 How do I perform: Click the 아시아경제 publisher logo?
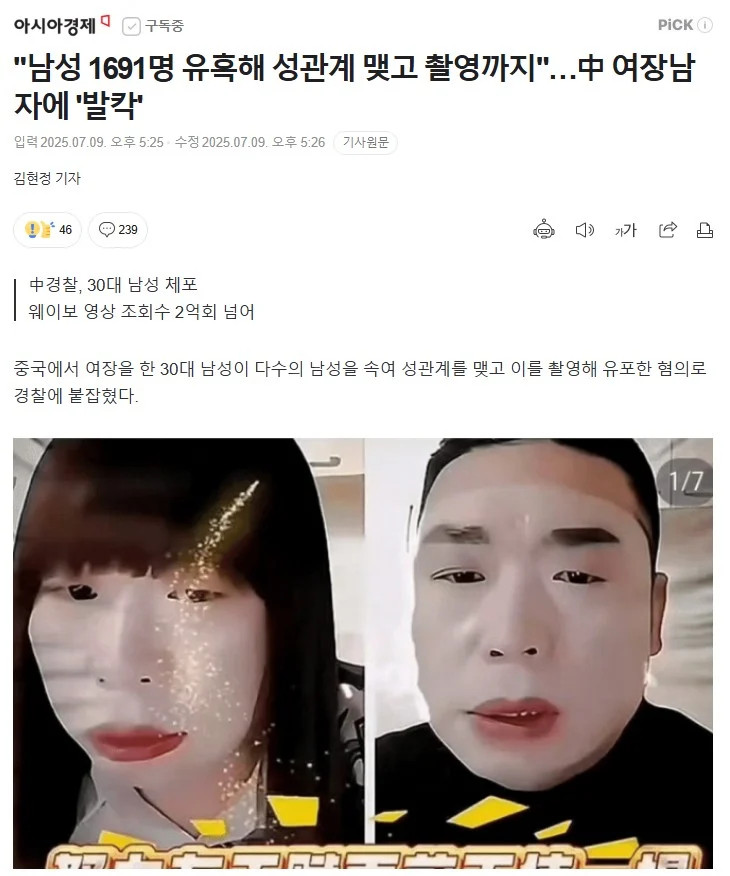tap(55, 26)
